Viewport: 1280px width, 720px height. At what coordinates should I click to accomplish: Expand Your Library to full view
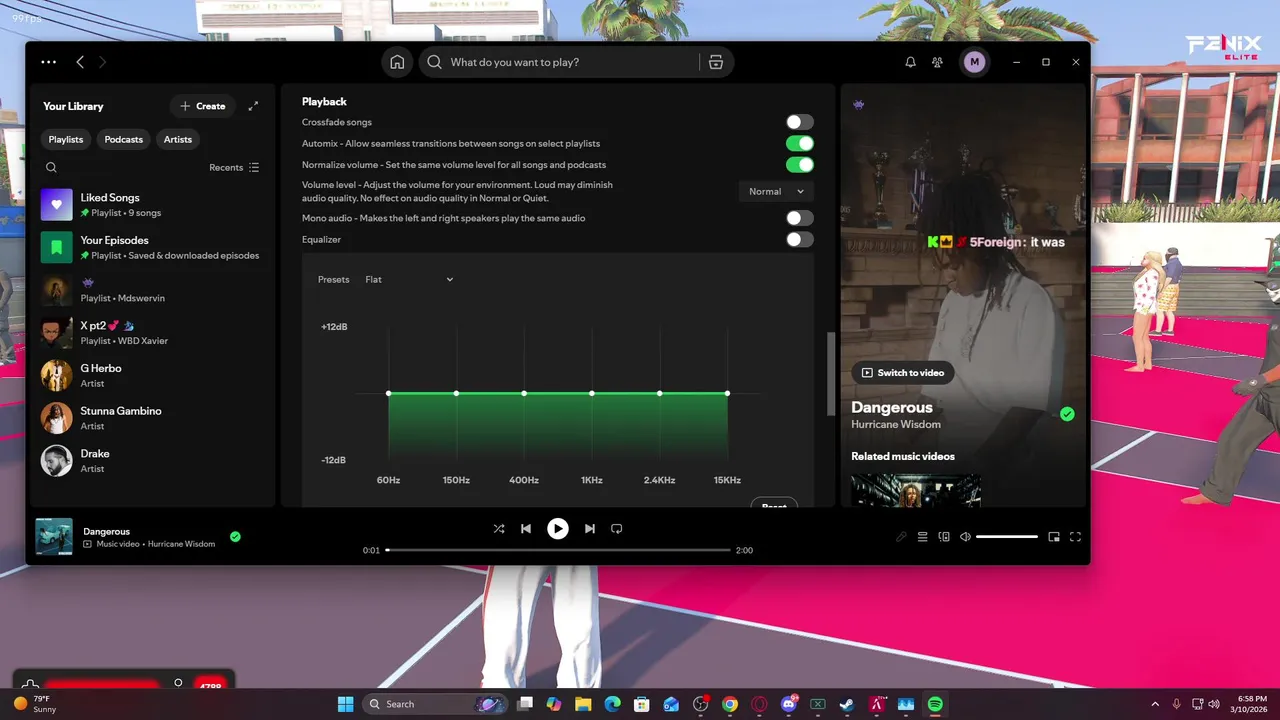[253, 106]
